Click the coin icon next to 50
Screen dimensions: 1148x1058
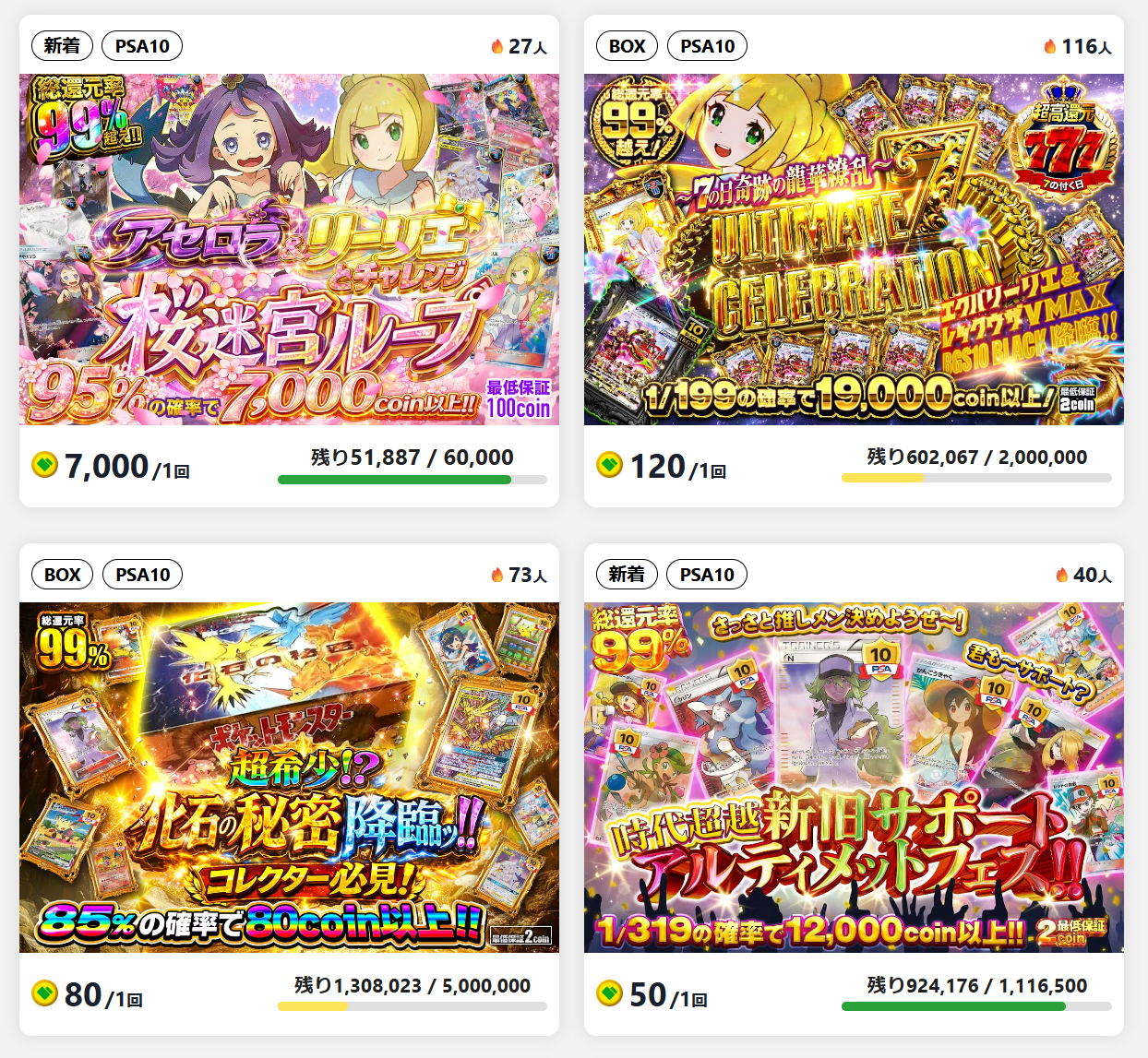click(x=609, y=993)
